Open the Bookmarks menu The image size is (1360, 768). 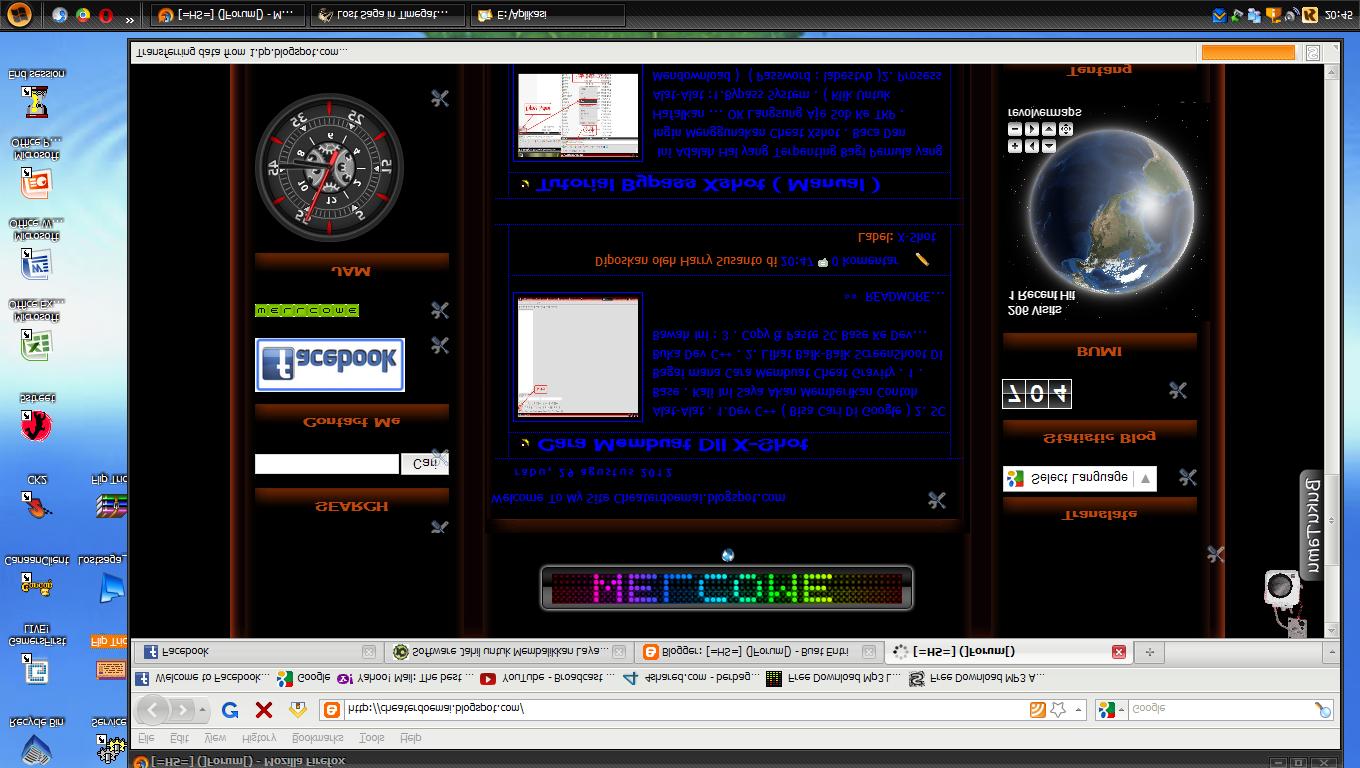317,738
